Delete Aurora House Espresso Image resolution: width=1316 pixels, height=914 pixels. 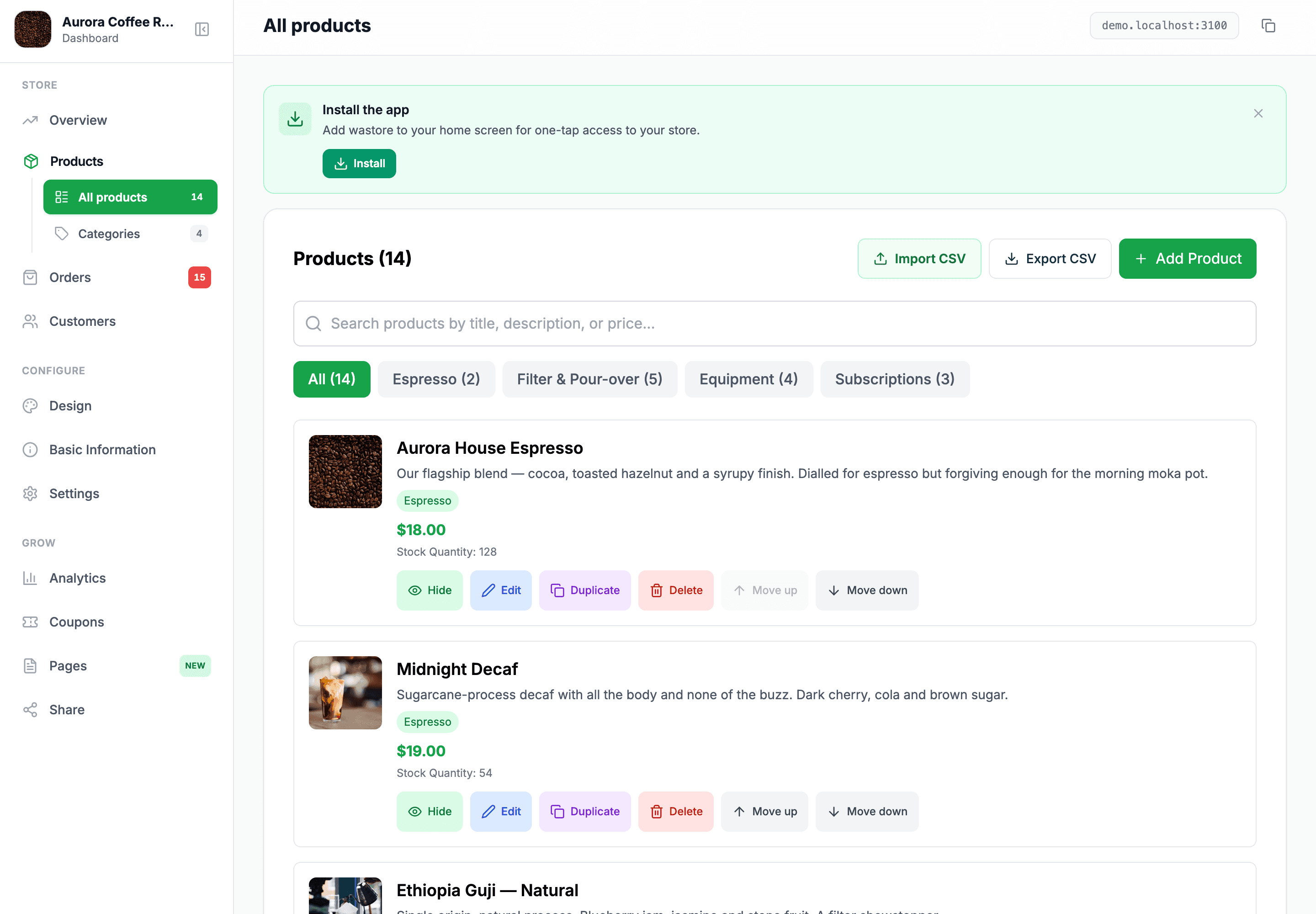pyautogui.click(x=676, y=590)
